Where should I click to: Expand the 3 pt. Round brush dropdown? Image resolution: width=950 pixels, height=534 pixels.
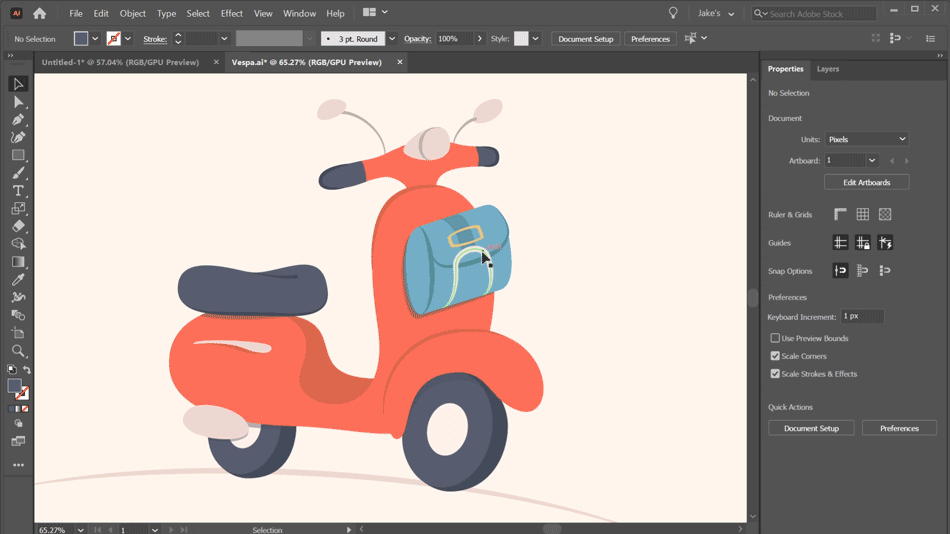coord(392,39)
